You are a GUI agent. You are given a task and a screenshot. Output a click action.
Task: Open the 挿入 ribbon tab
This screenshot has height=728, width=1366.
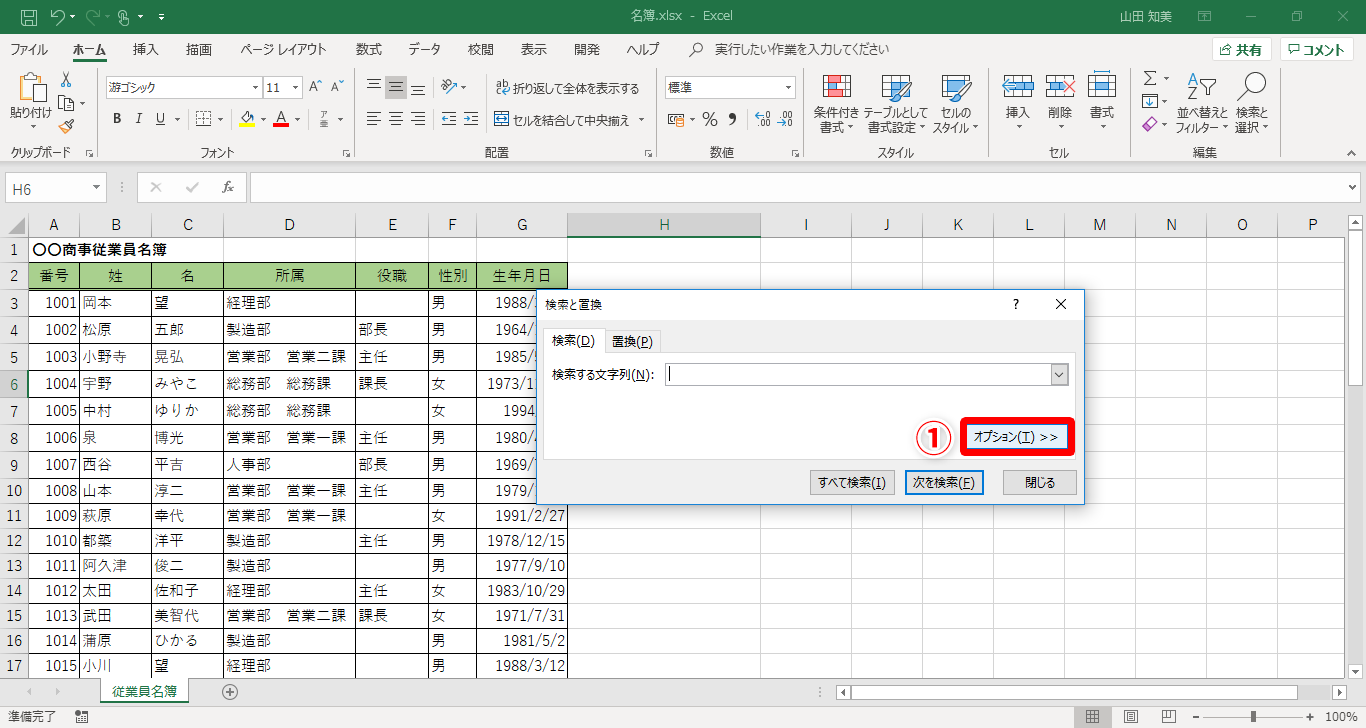(x=146, y=49)
